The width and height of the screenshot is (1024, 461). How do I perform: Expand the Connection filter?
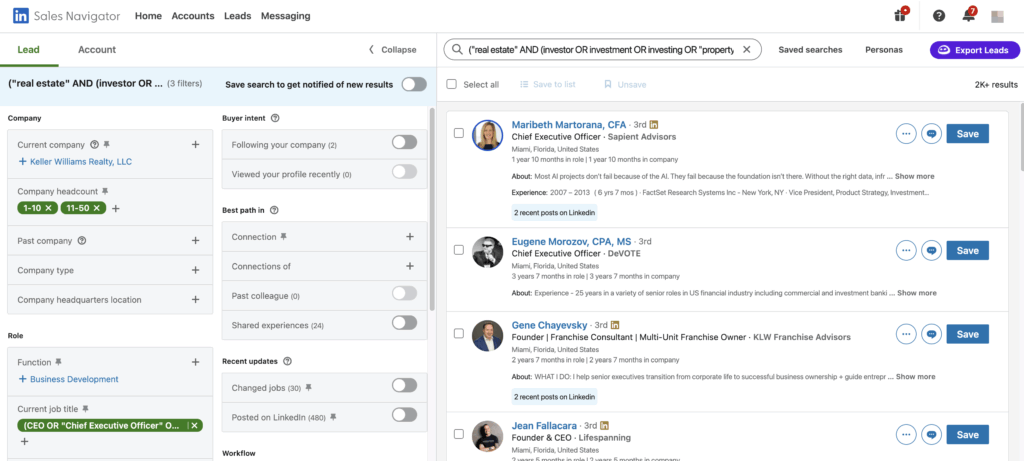coord(409,237)
